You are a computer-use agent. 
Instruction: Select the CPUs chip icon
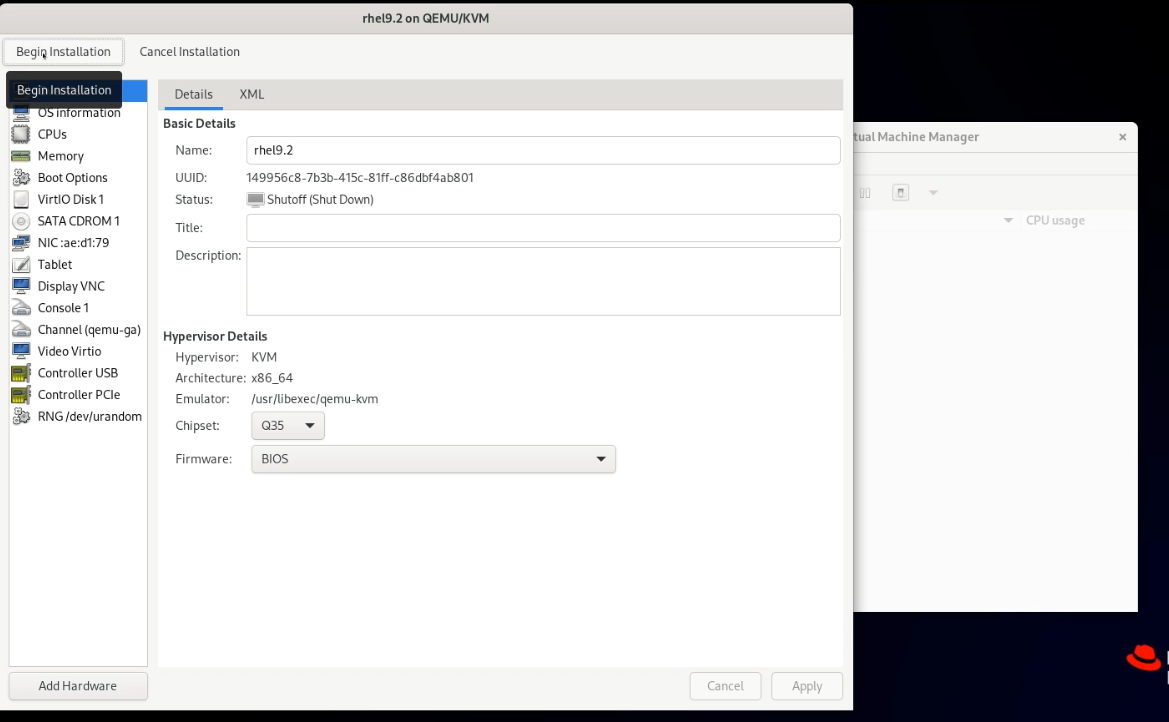click(21, 134)
